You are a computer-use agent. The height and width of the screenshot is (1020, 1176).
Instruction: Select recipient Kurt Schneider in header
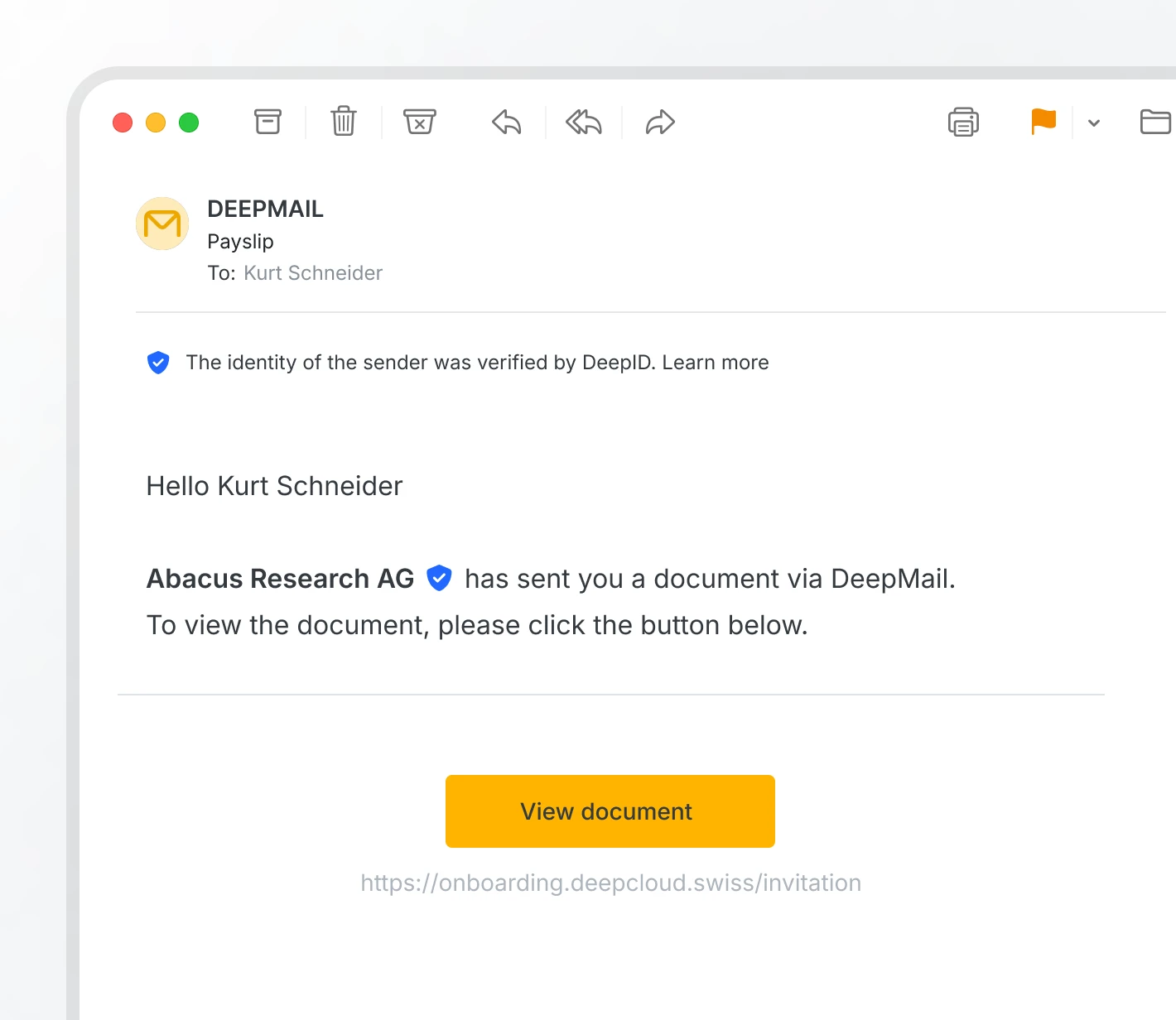313,273
